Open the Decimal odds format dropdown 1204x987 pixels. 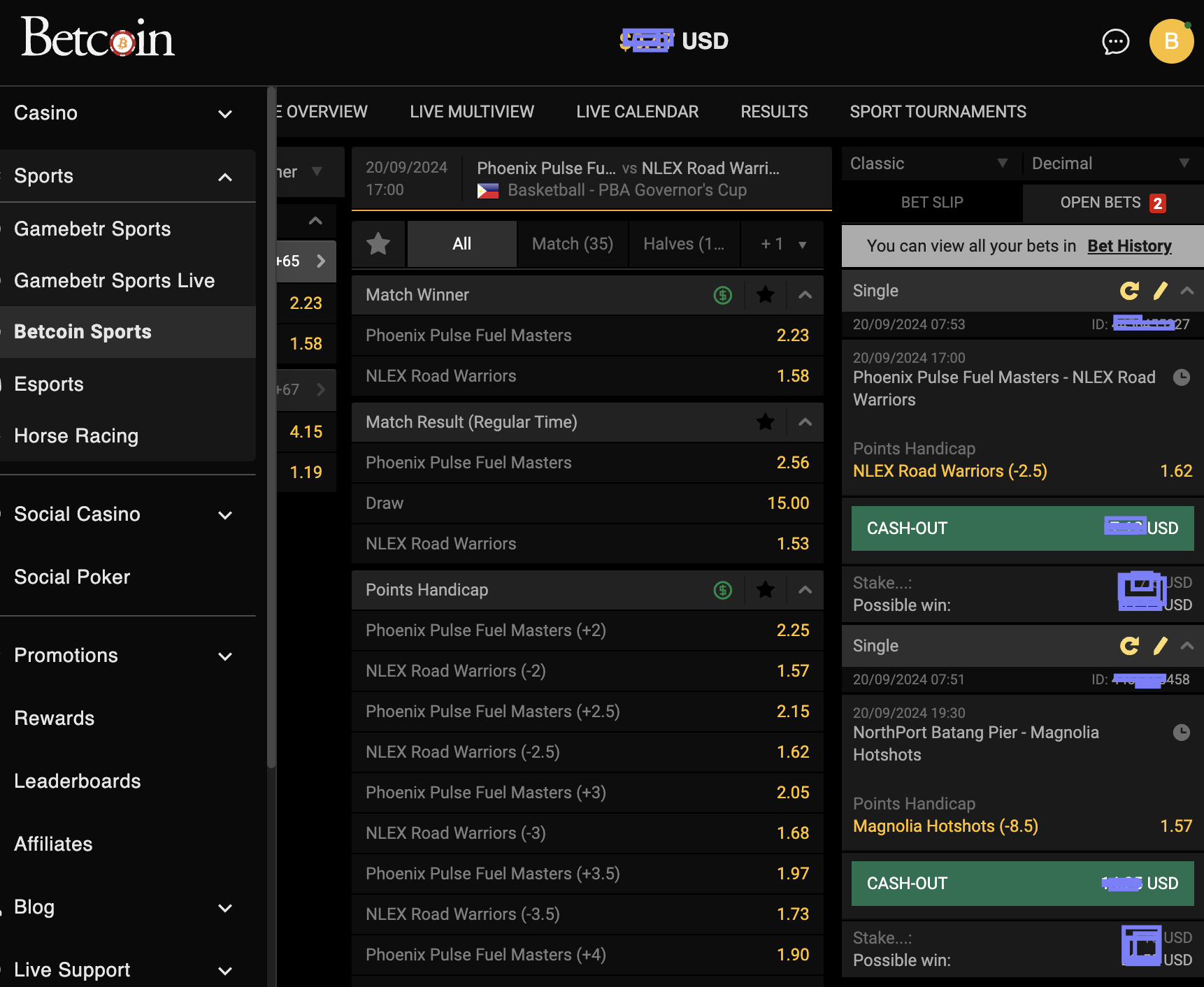point(1112,164)
